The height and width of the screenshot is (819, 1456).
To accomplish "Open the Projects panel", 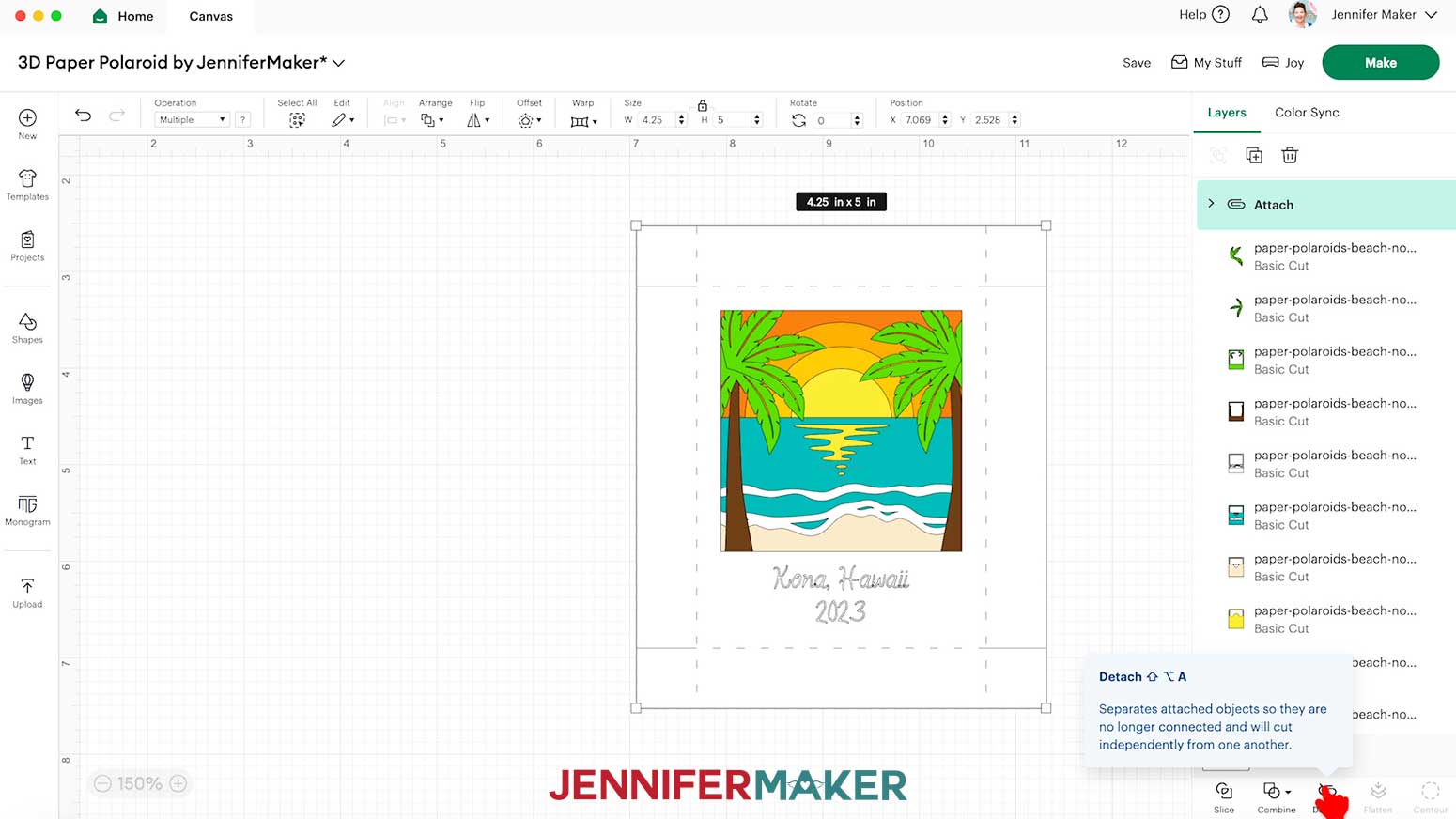I will [x=27, y=246].
